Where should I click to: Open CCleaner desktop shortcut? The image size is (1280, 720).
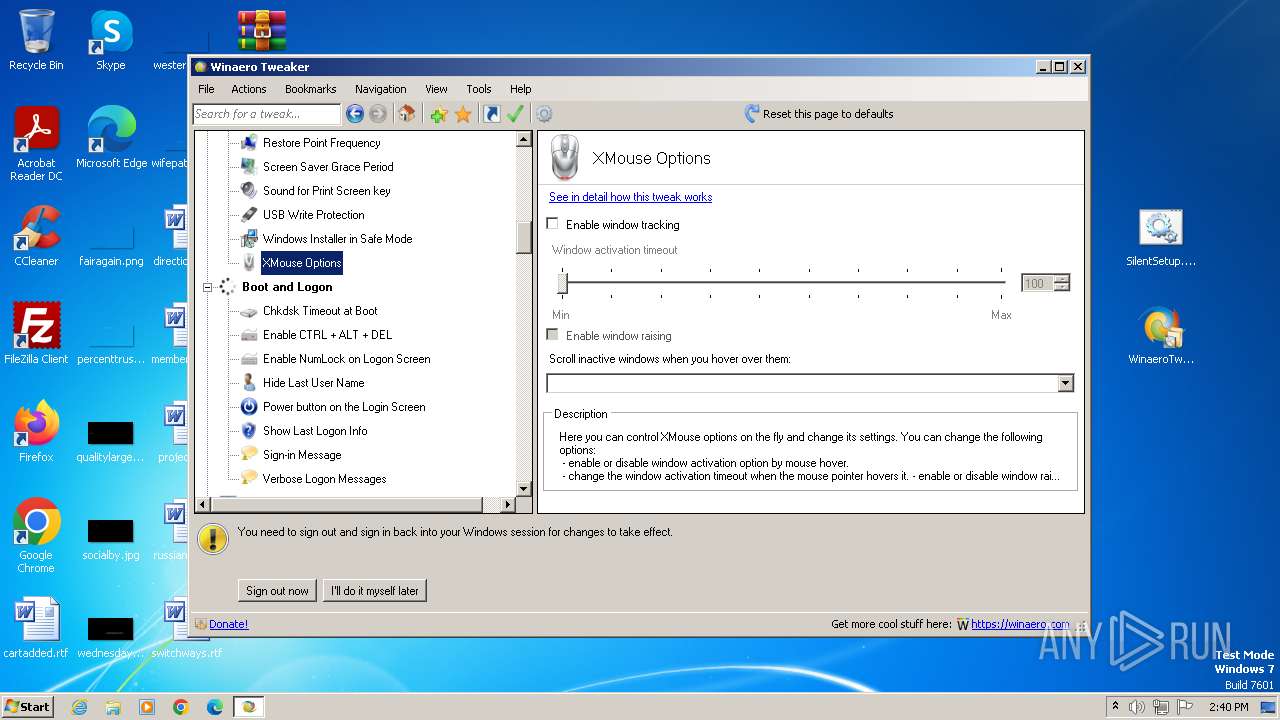36,237
